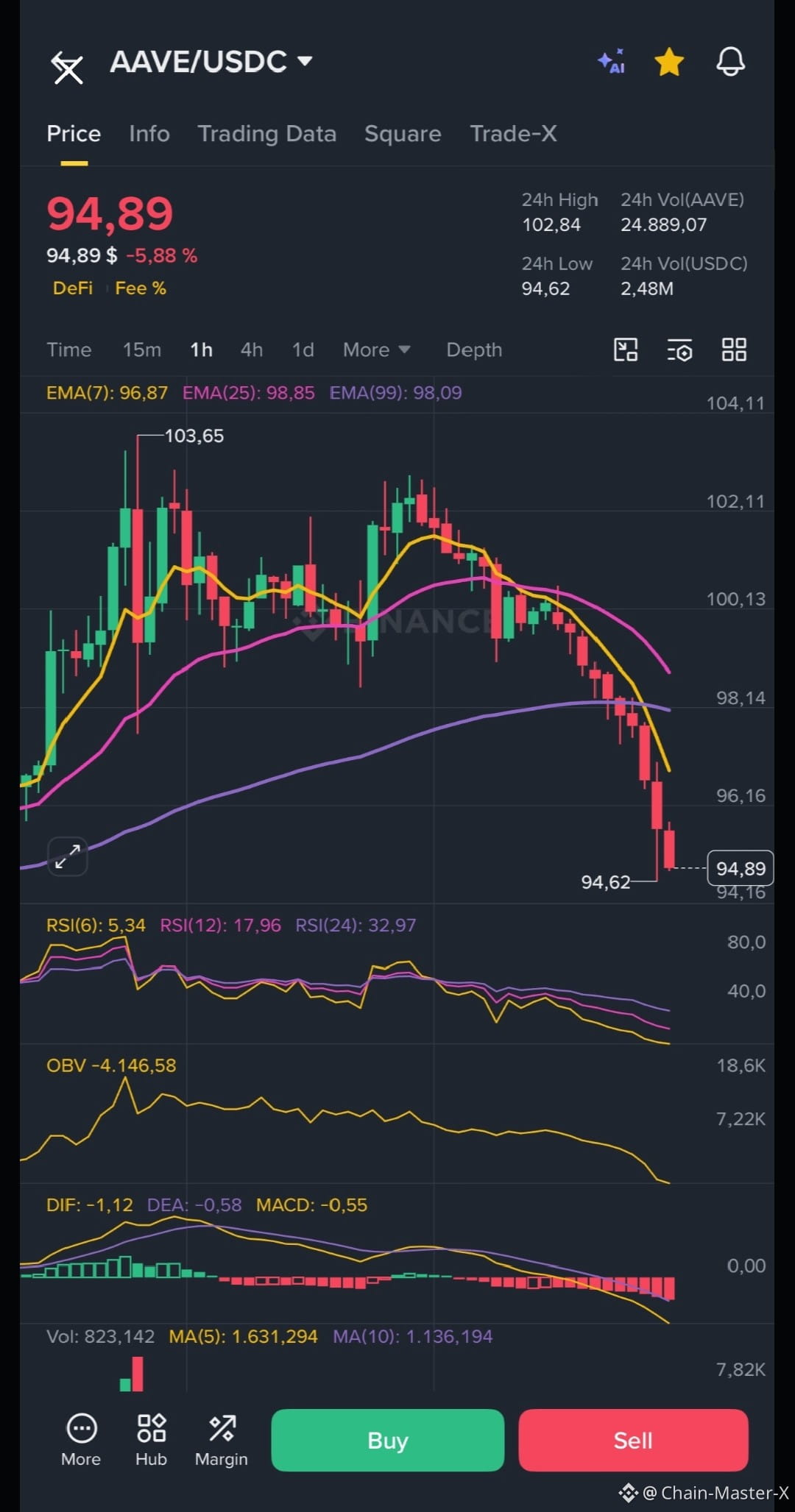Tap the MA(10): 1.136,194 label
The image size is (795, 1512).
coord(413,1337)
